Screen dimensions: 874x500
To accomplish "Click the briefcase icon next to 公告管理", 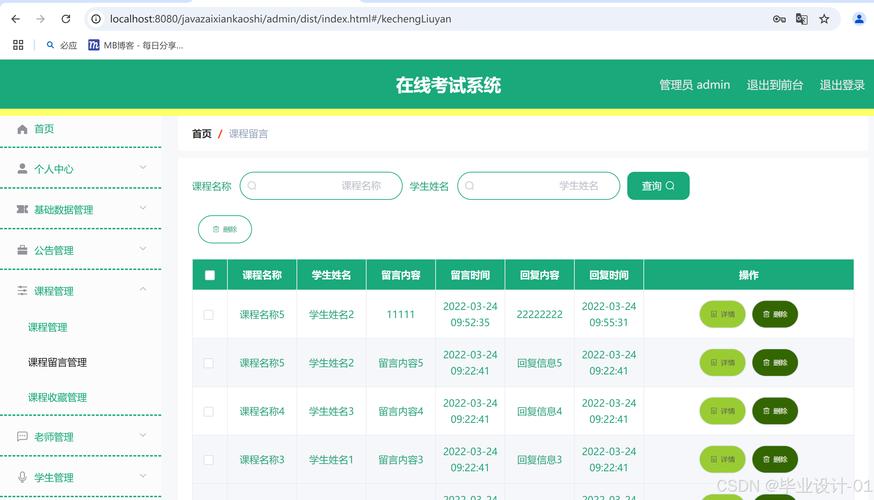I will (x=22, y=250).
